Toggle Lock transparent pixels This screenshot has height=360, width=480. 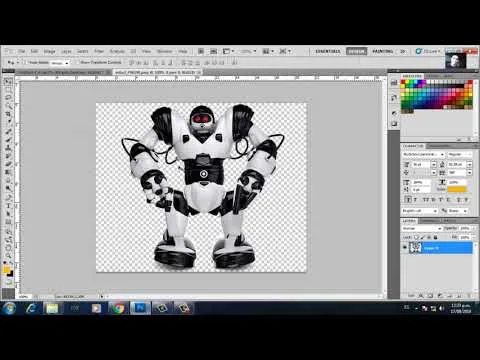[x=416, y=237]
